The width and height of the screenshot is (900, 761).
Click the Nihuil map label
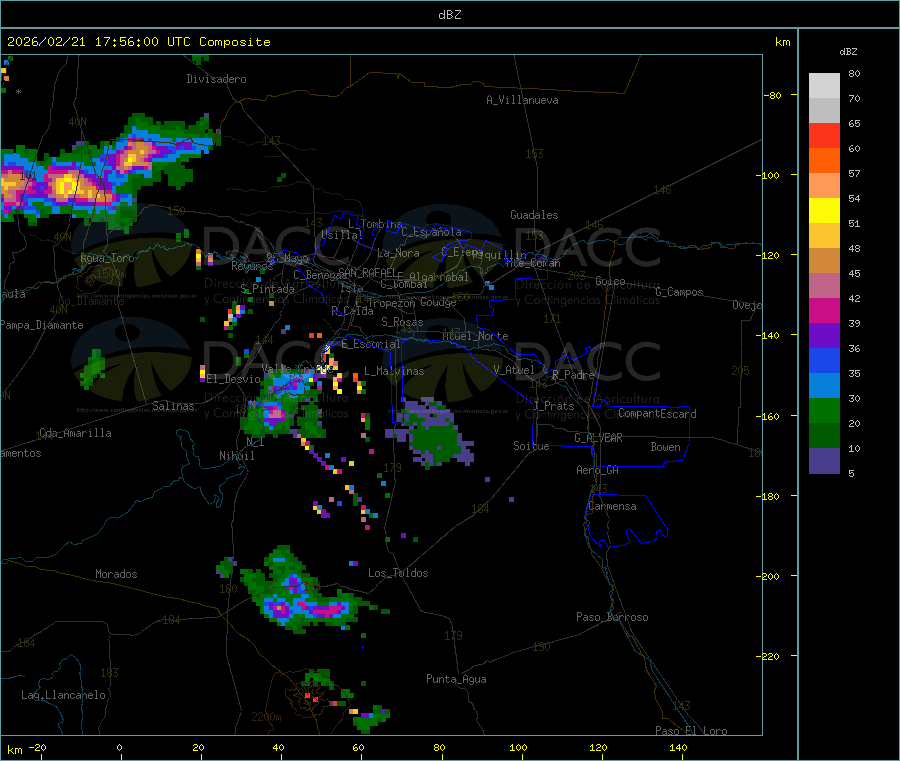click(x=237, y=456)
